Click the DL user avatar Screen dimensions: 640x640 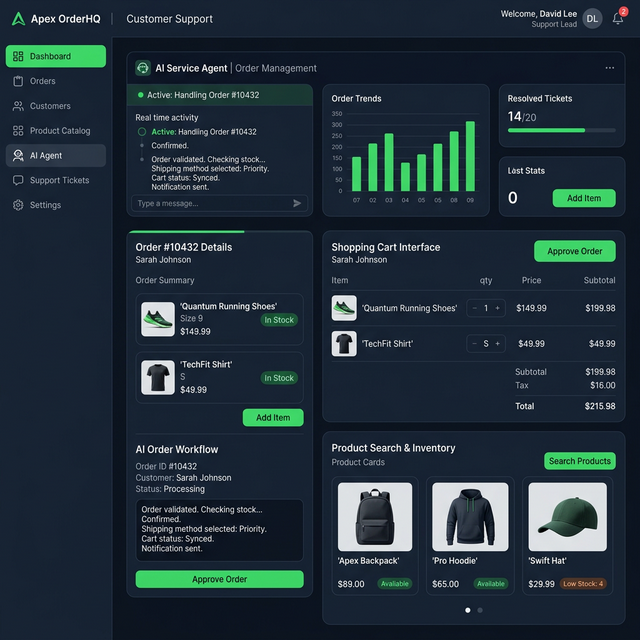pos(592,19)
